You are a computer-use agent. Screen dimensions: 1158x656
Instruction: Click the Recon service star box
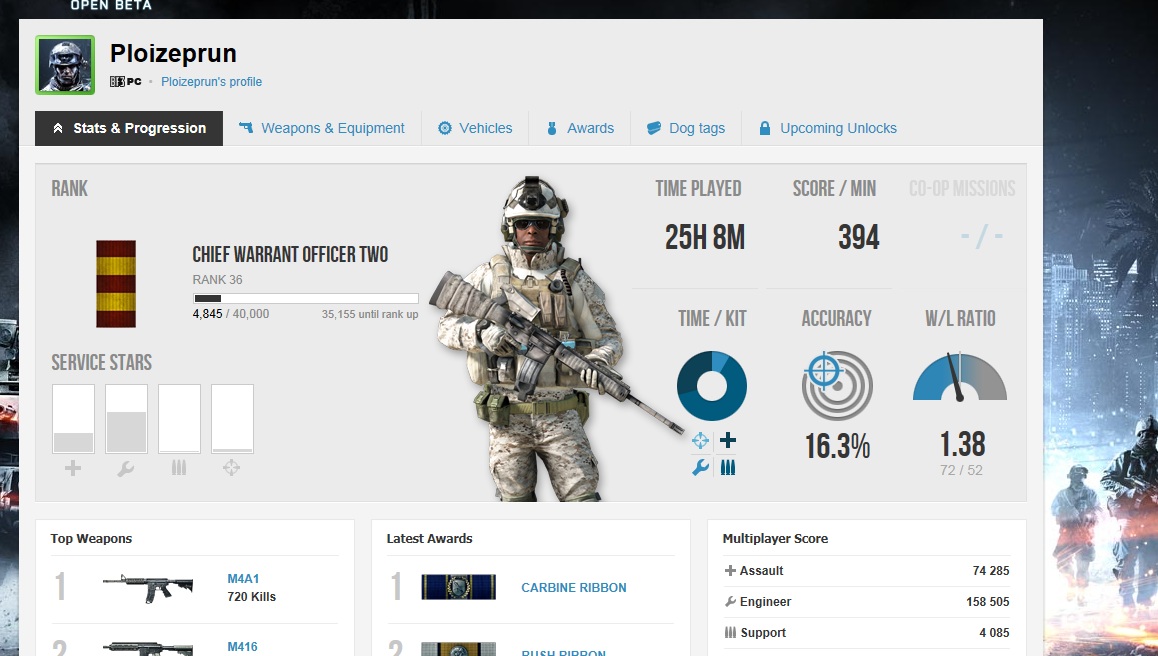point(233,418)
